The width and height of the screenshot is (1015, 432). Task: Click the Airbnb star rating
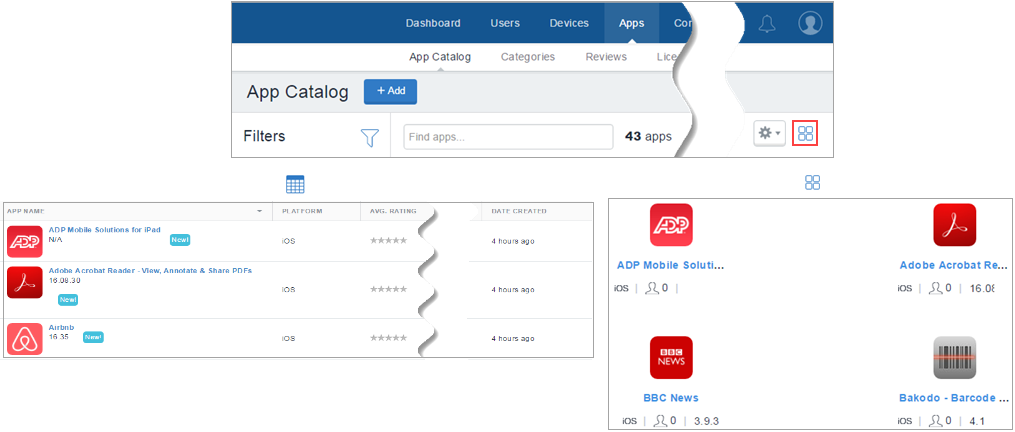point(388,338)
